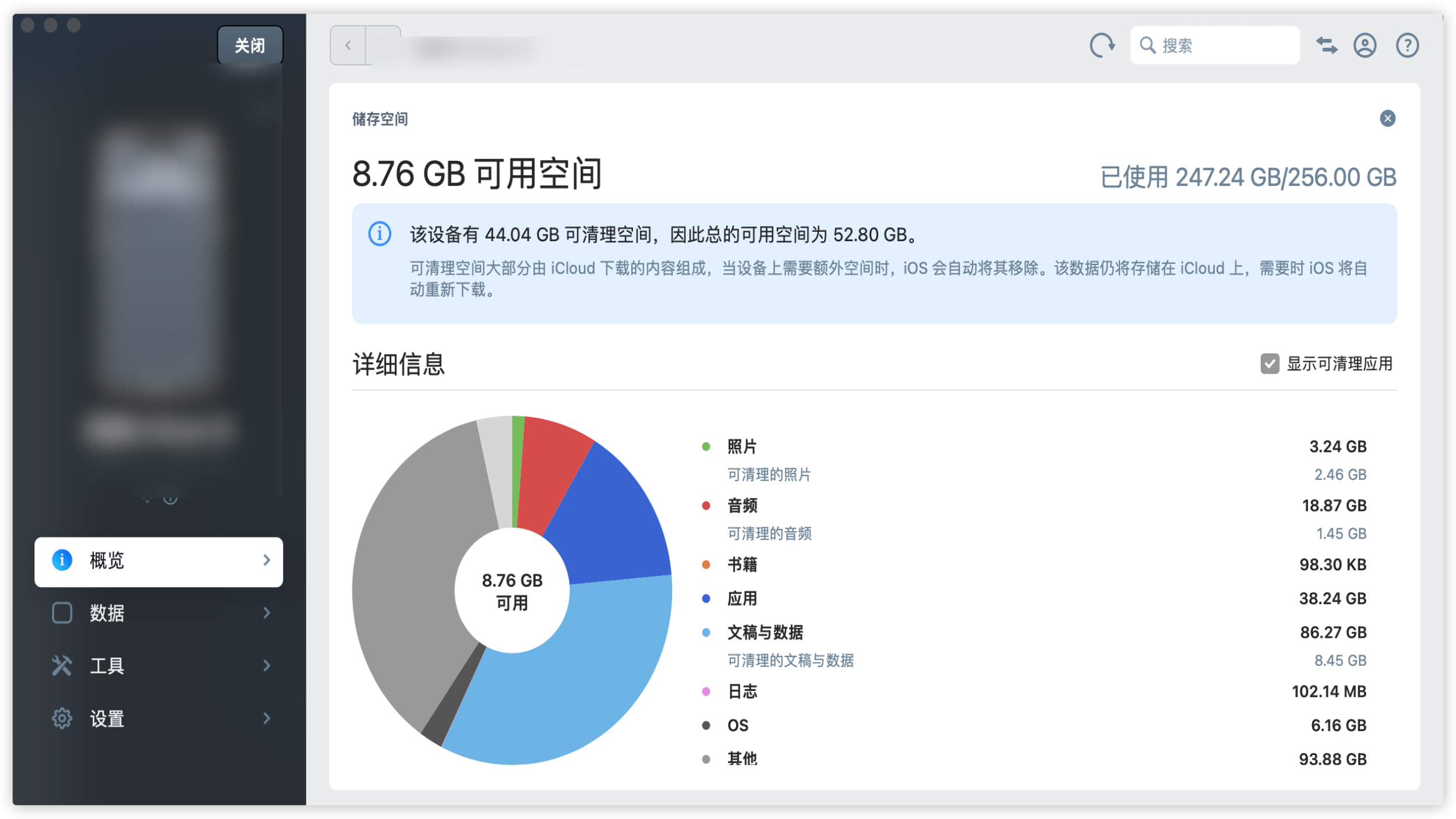Click the dark gray OS legend dot
Viewport: 1456px width, 819px height.
pos(706,726)
